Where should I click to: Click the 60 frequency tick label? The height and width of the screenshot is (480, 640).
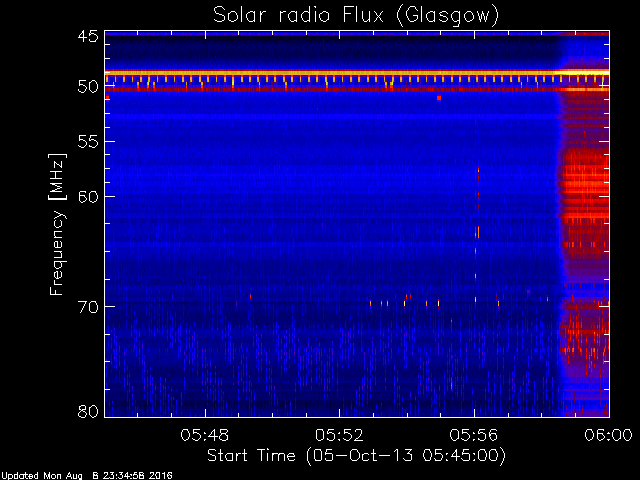(88, 197)
